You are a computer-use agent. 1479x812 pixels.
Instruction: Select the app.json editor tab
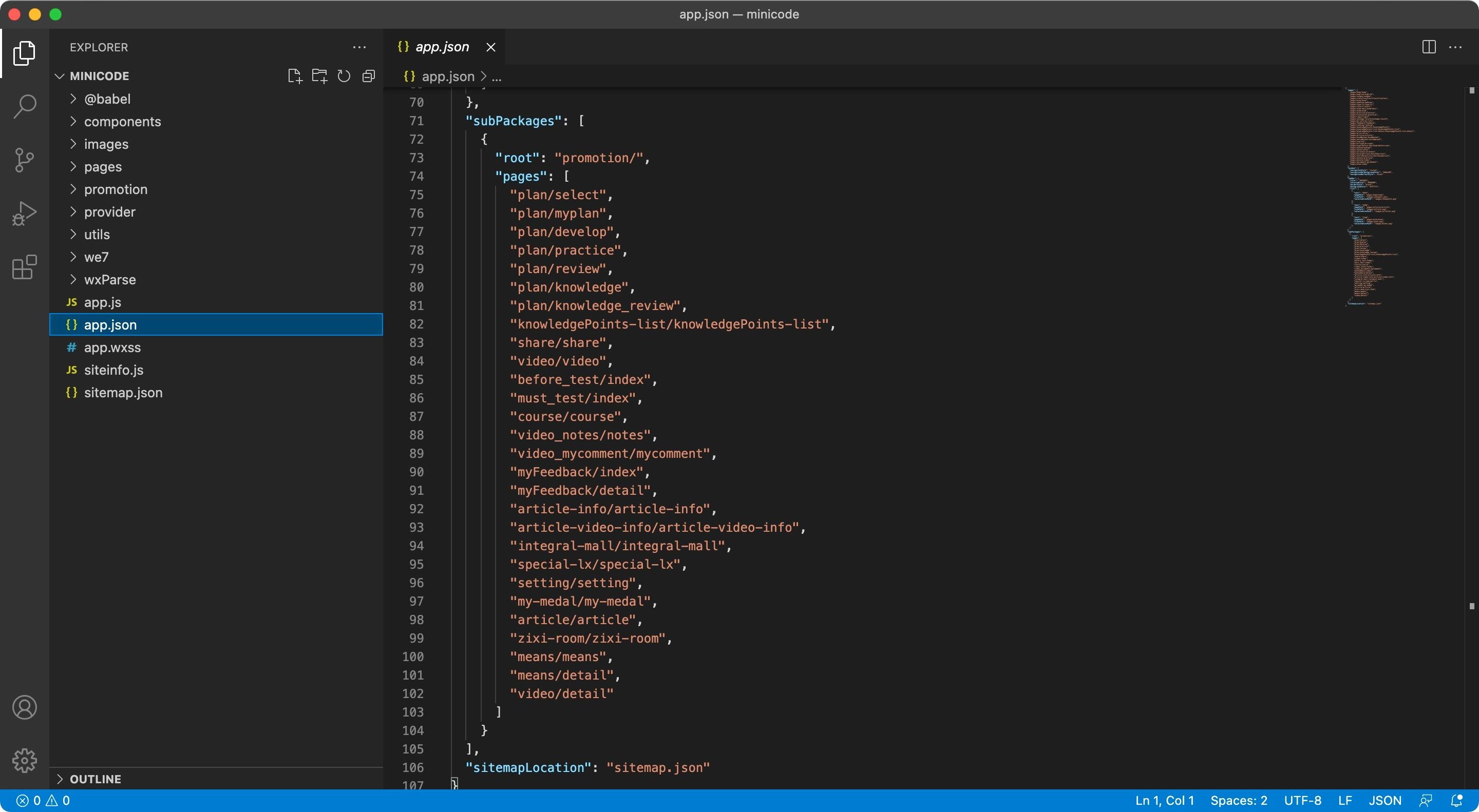click(x=442, y=47)
